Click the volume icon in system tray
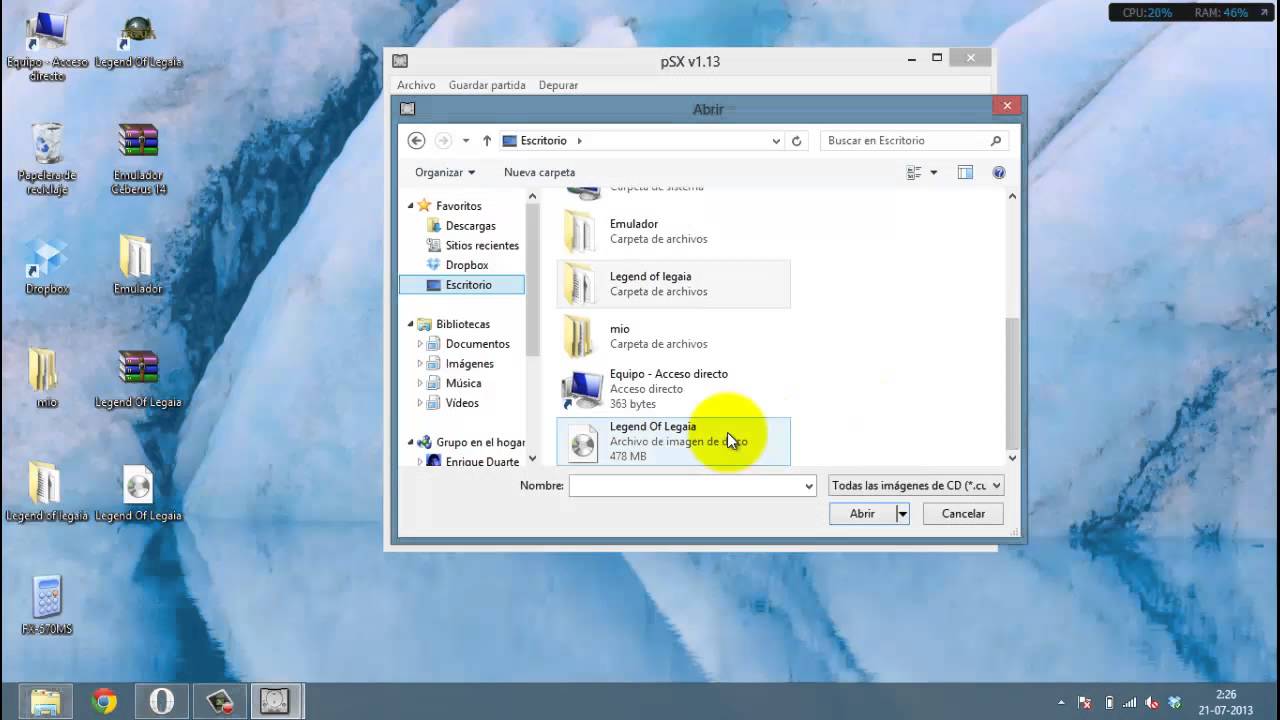Viewport: 1280px width, 720px height. click(x=1152, y=702)
